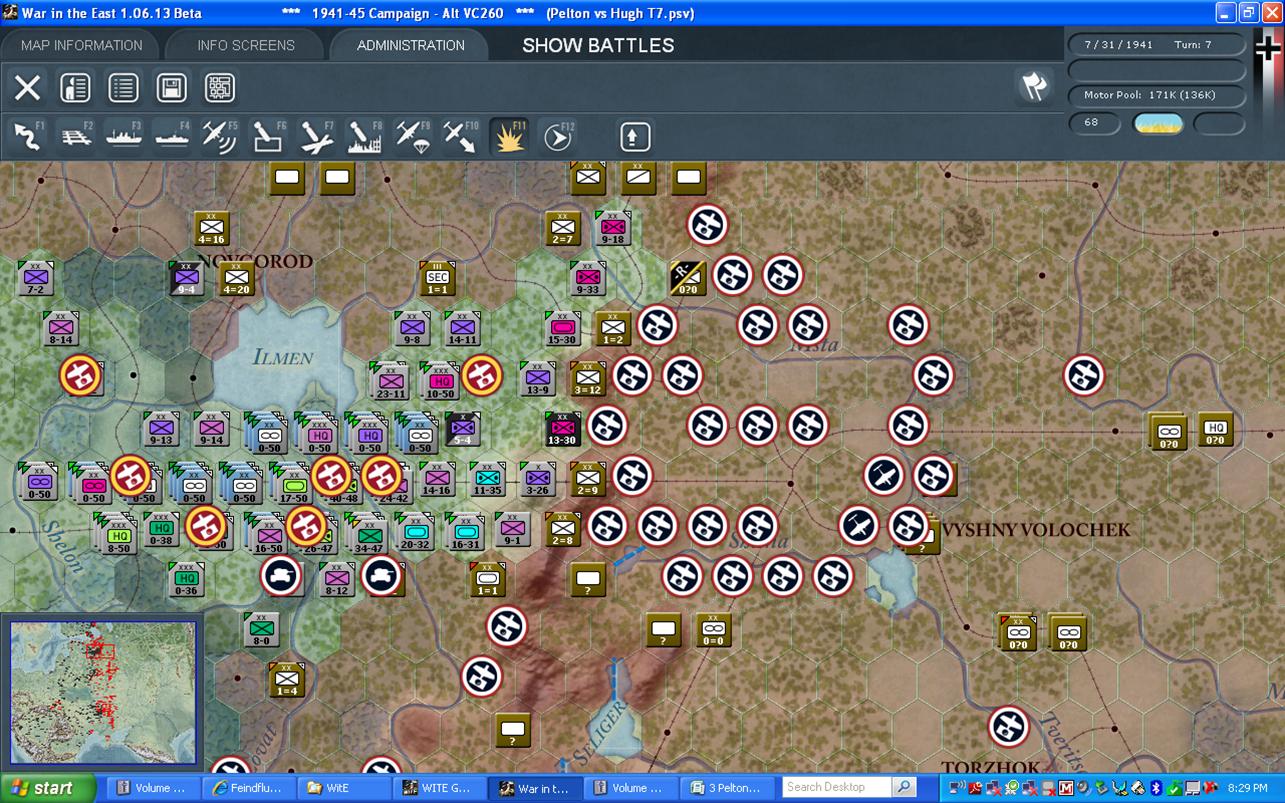Select the 9-18 magenta unit counter
1285x803 pixels.
pos(612,229)
